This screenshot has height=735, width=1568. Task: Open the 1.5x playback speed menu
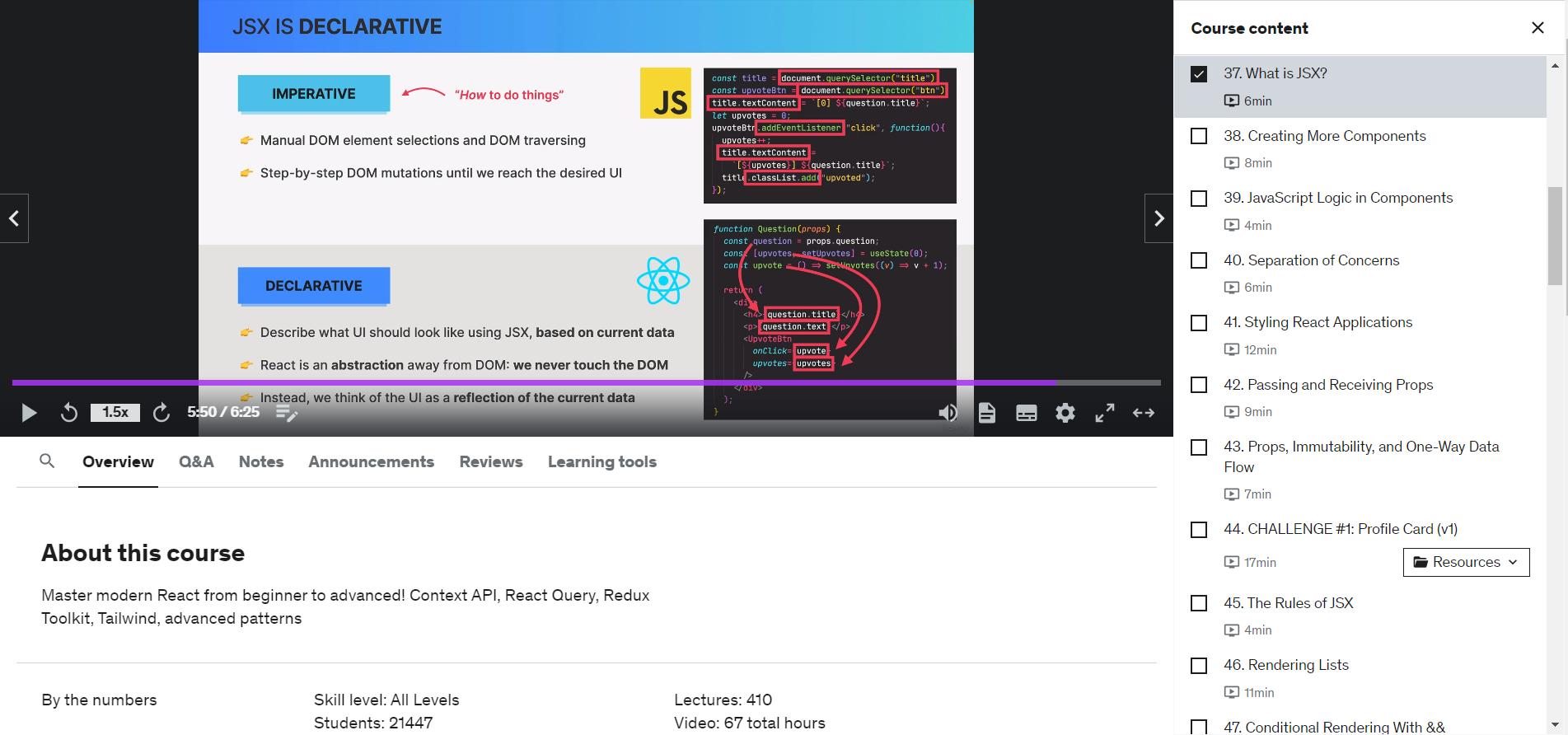(x=115, y=413)
